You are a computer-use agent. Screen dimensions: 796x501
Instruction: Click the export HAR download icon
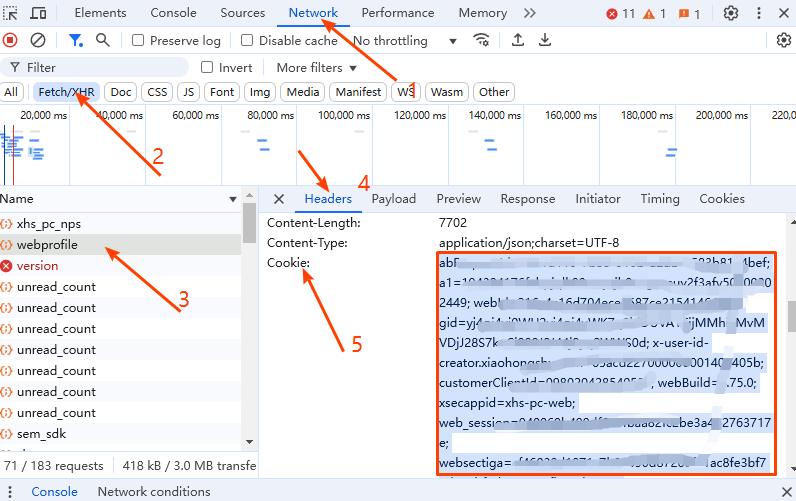[545, 40]
